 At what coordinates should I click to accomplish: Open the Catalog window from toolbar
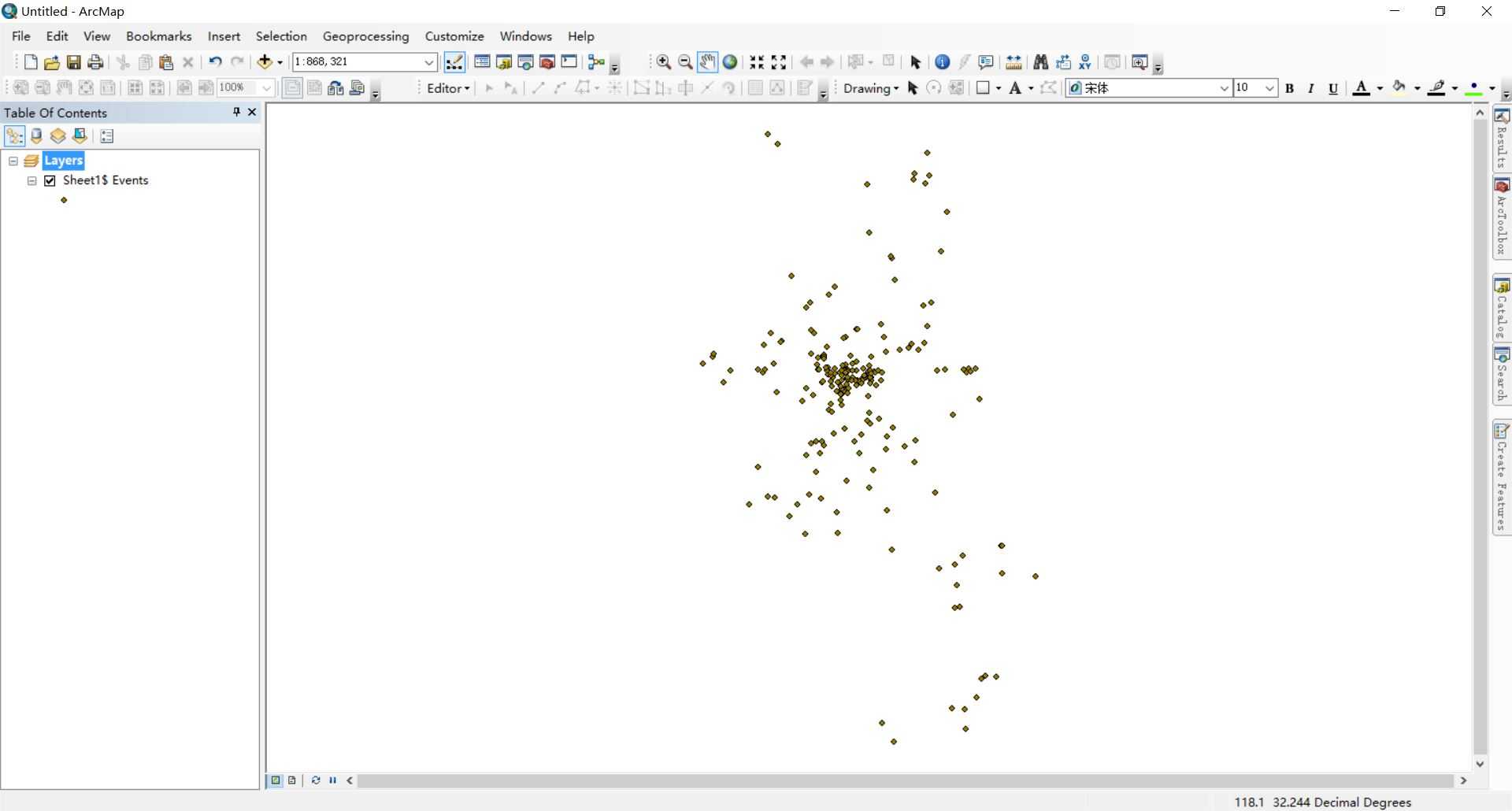[x=504, y=62]
